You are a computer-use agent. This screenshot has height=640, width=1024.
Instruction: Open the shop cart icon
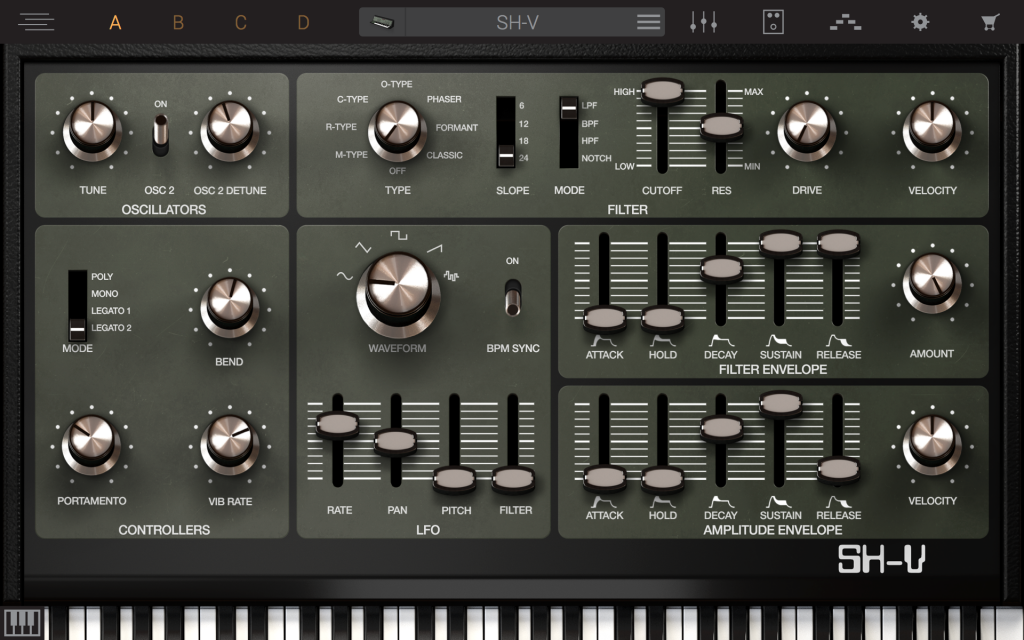(988, 21)
